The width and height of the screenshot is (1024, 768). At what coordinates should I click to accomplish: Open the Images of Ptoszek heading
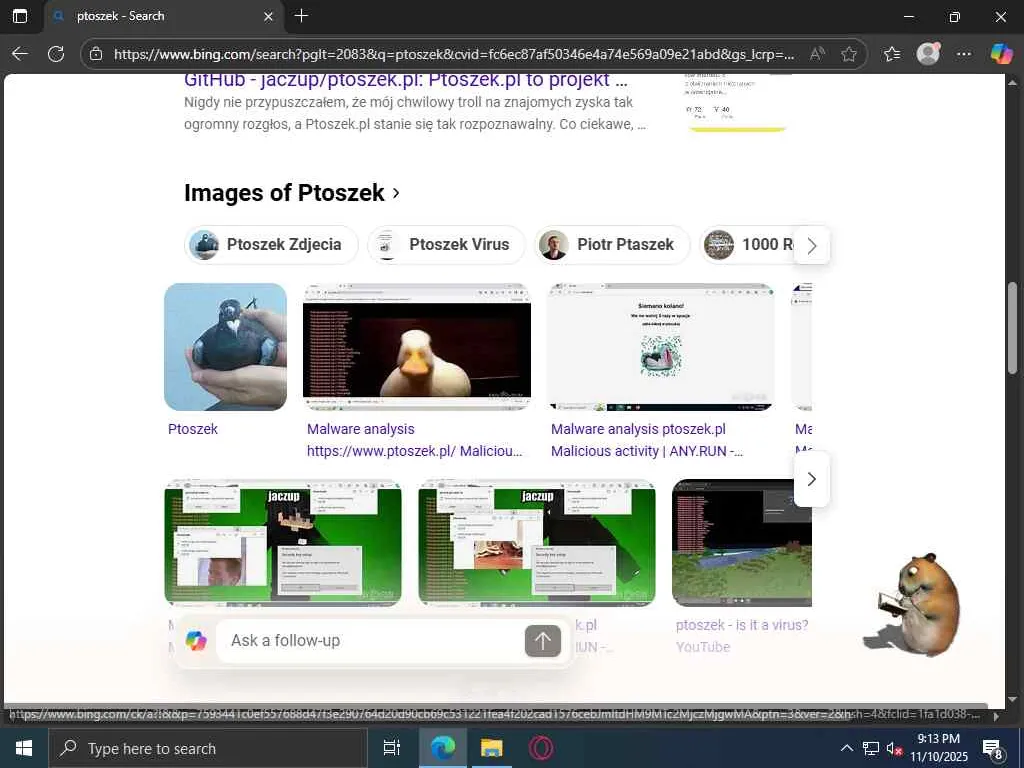click(x=292, y=193)
